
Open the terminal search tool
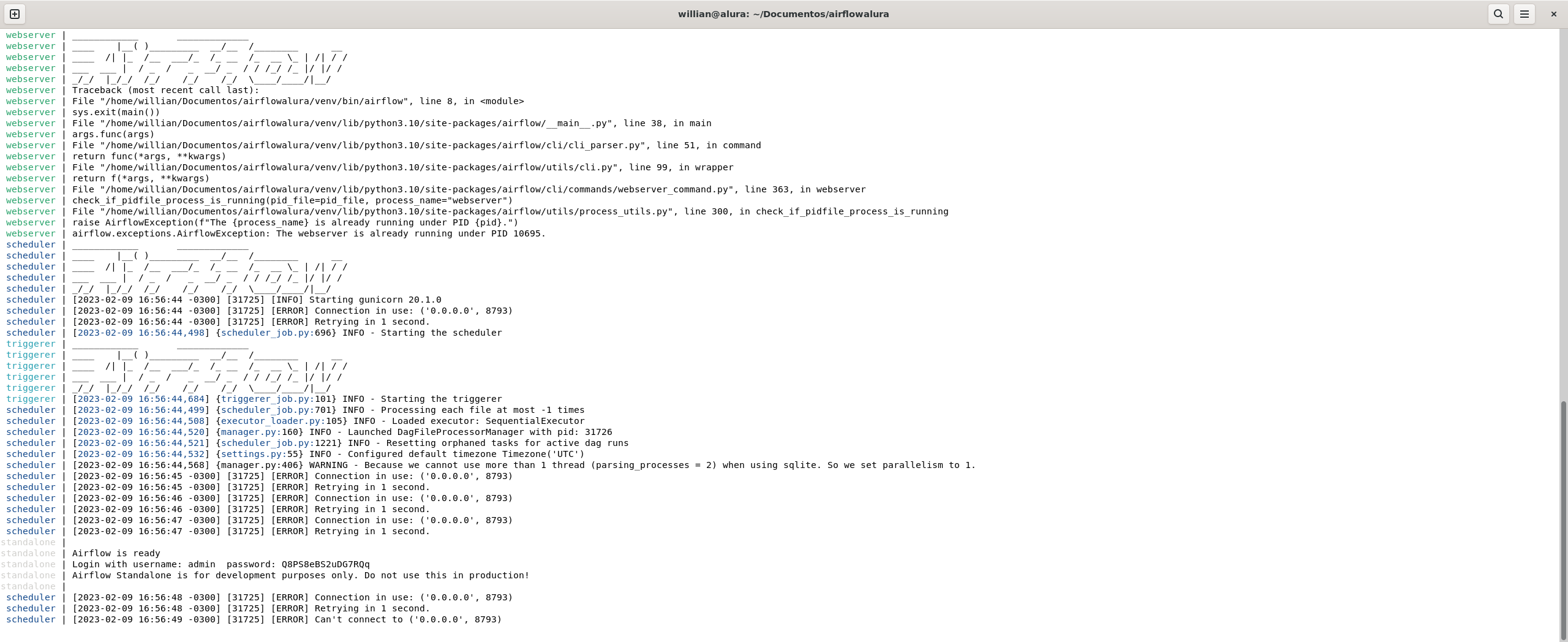[1498, 14]
